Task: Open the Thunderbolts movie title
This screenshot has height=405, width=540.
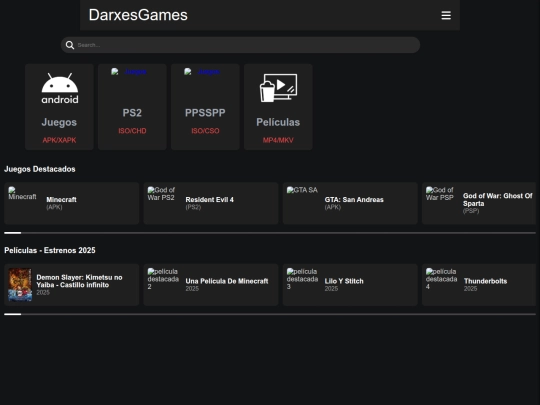Action: pos(486,281)
